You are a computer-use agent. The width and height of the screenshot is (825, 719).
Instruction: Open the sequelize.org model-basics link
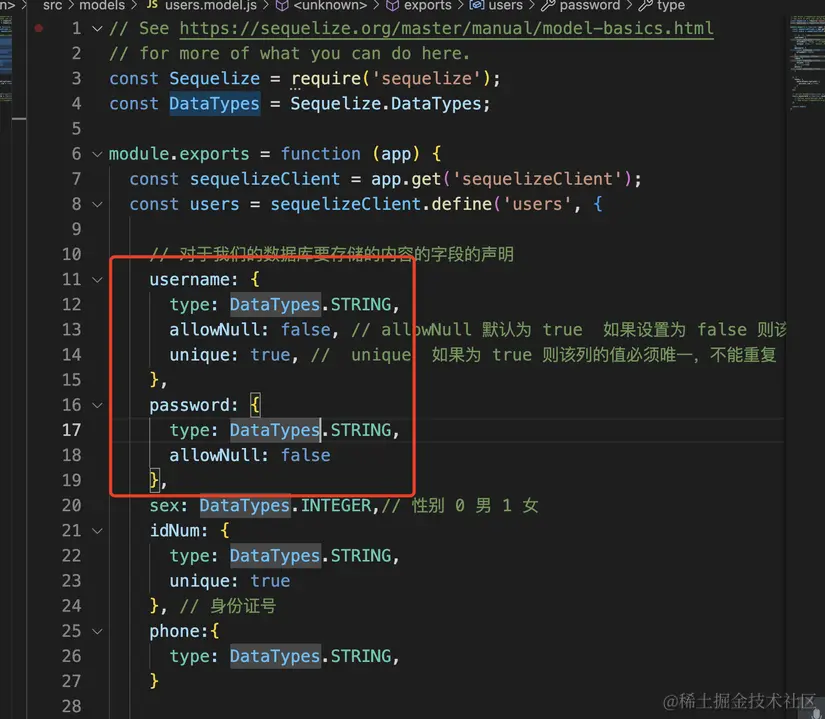(x=447, y=28)
